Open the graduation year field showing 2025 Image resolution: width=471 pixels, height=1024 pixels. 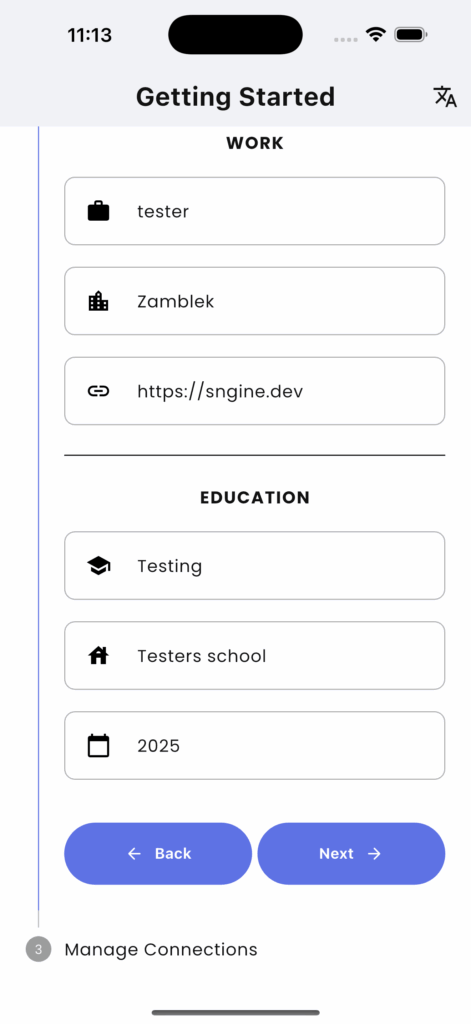point(255,746)
